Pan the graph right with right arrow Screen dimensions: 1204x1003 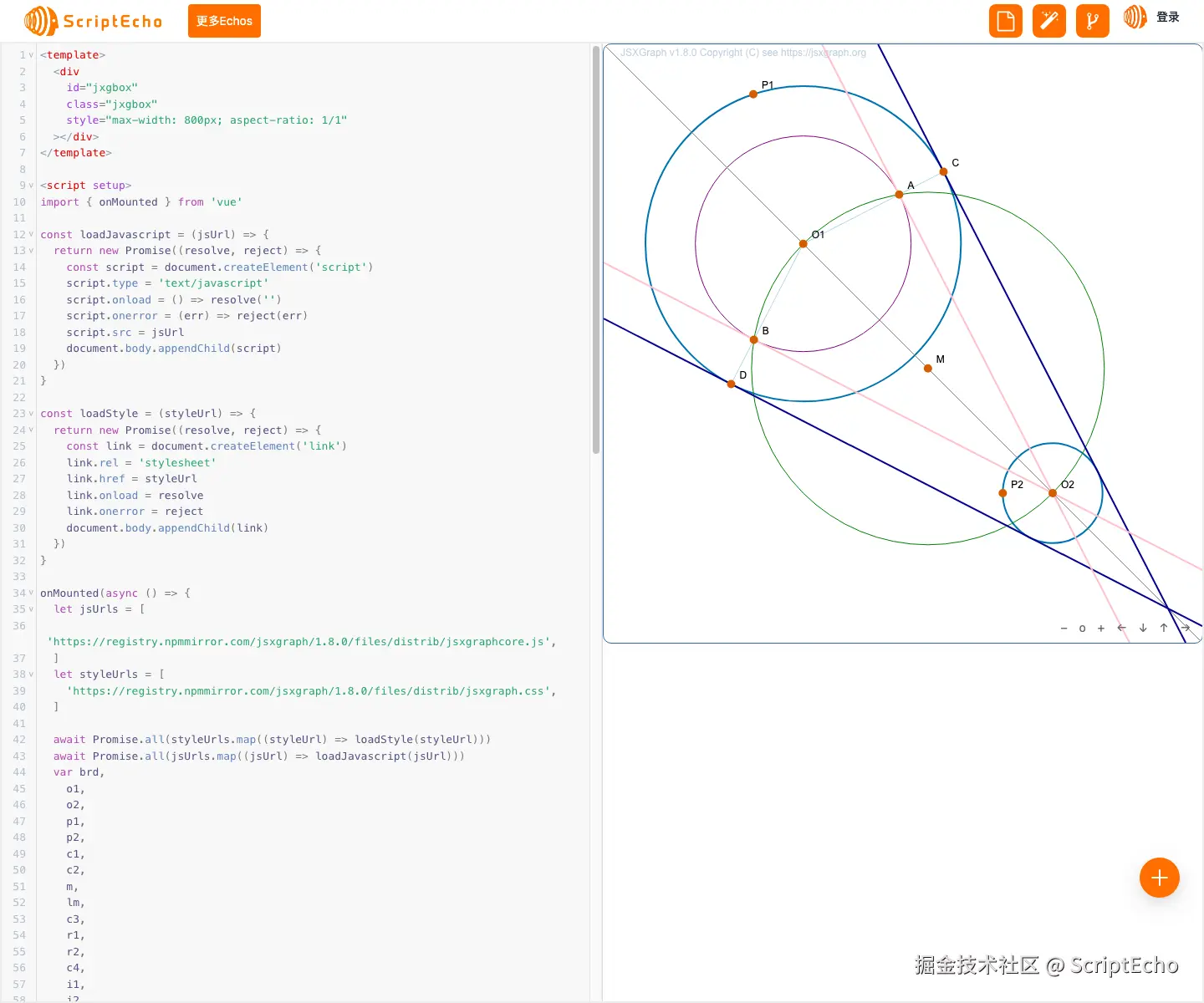(x=1185, y=628)
